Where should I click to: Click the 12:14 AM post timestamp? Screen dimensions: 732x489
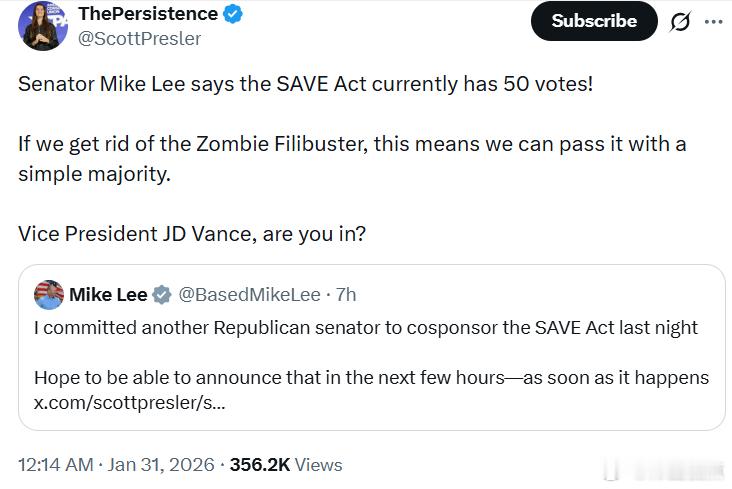click(56, 465)
